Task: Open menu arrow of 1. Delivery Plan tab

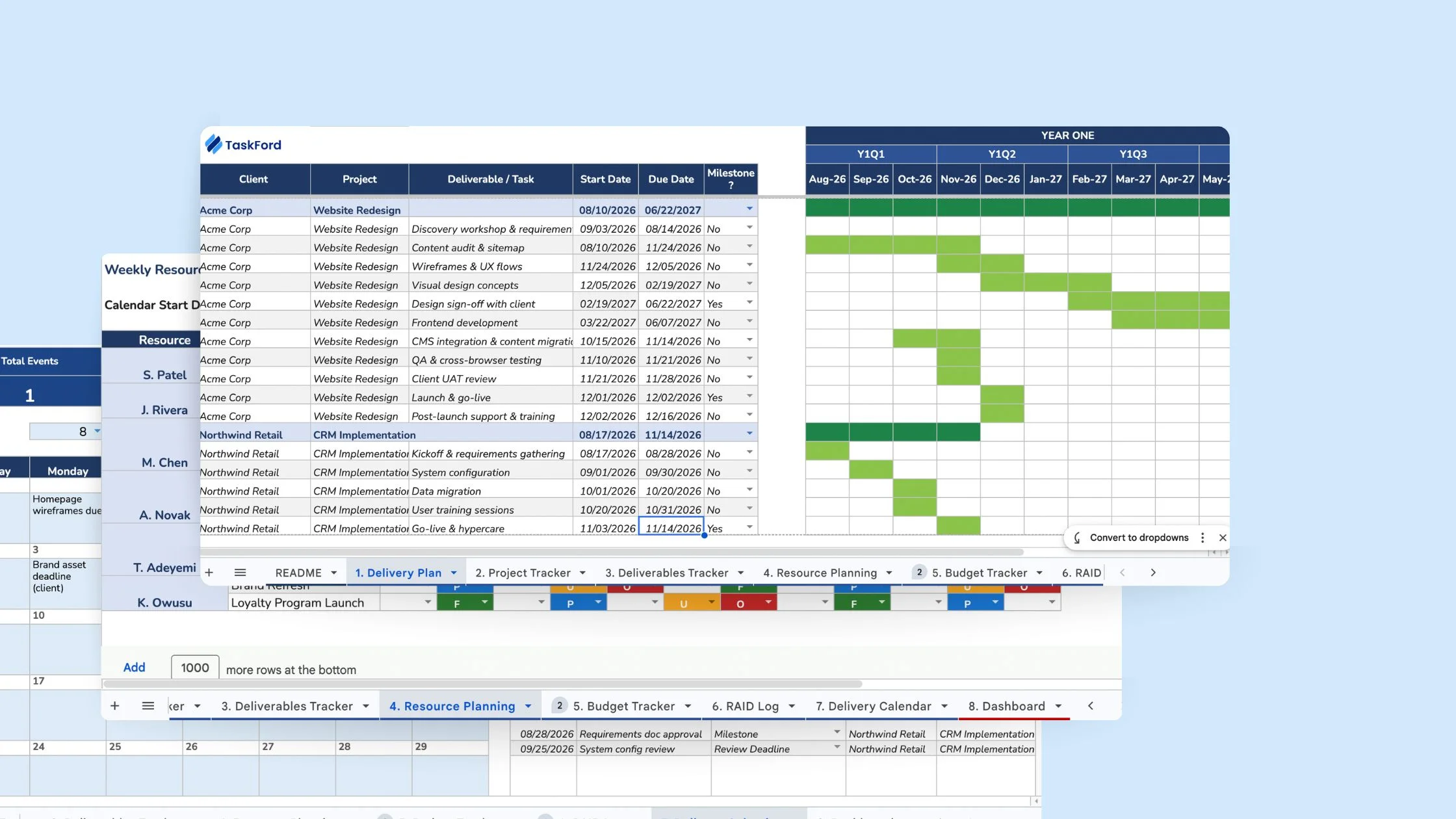Action: (x=454, y=573)
